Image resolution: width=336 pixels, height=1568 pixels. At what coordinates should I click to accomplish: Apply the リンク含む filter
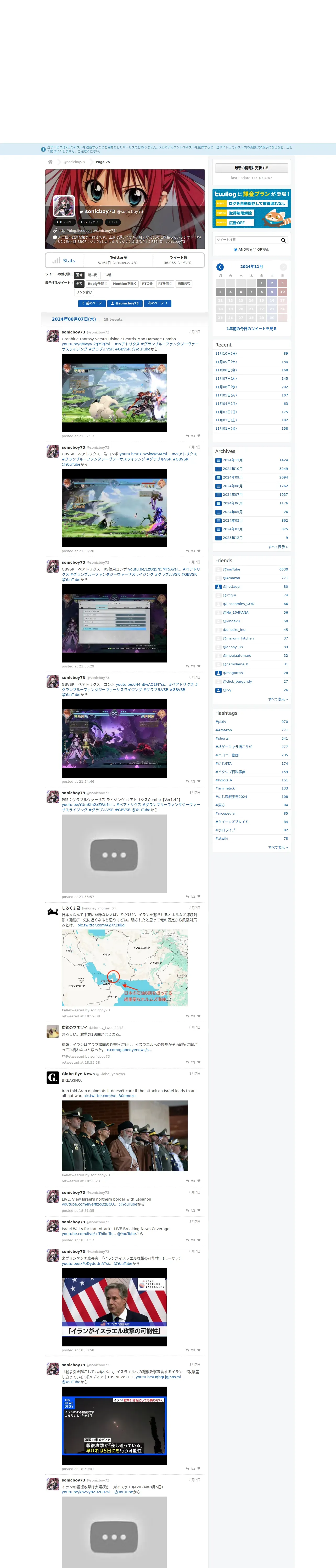pos(84,292)
